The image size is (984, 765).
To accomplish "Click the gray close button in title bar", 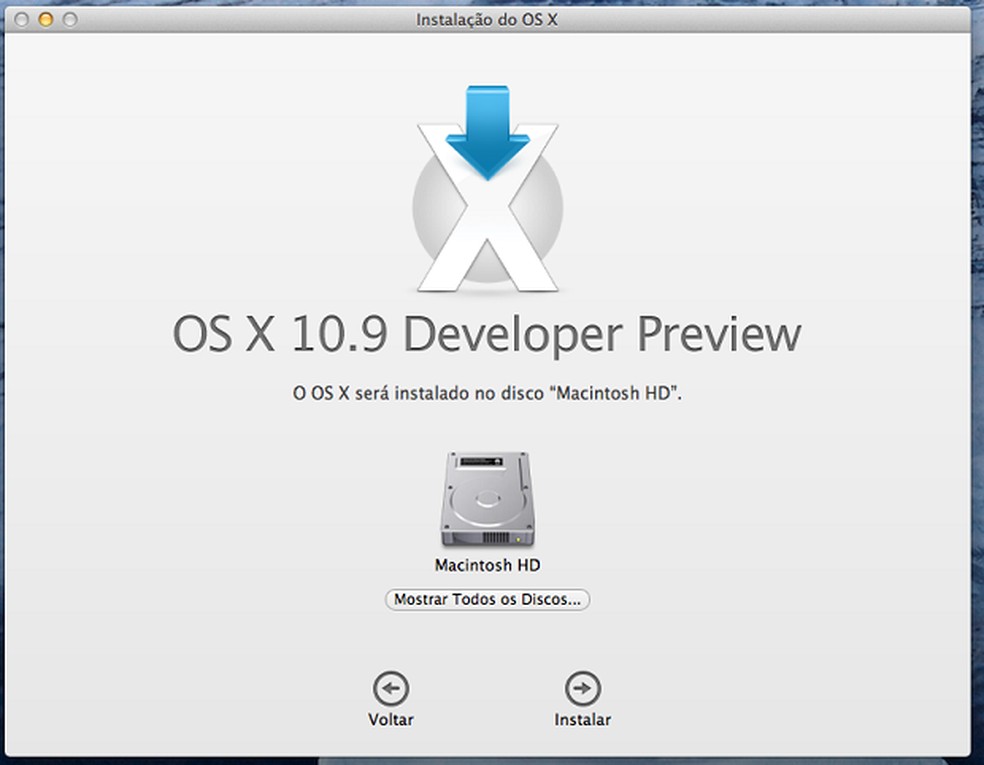I will pos(21,20).
